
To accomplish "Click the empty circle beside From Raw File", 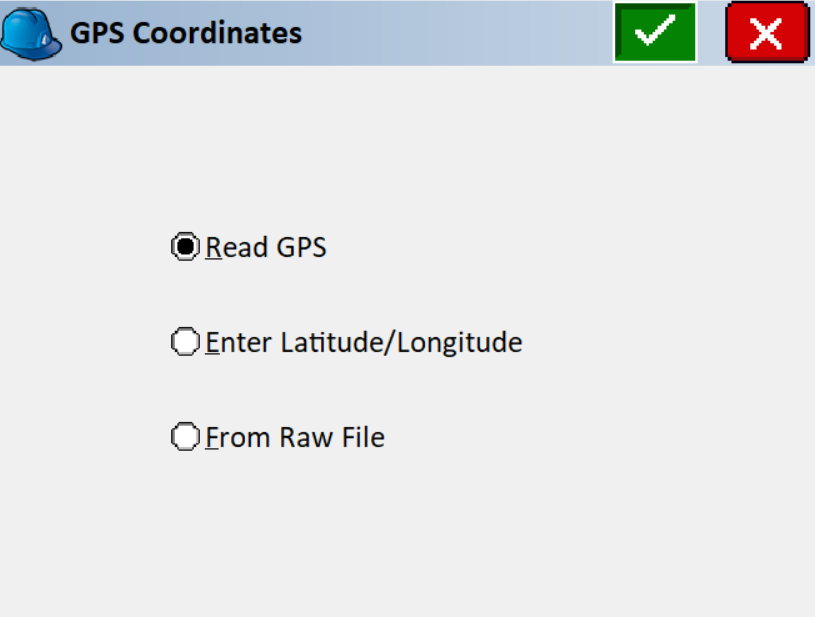I will coord(185,438).
